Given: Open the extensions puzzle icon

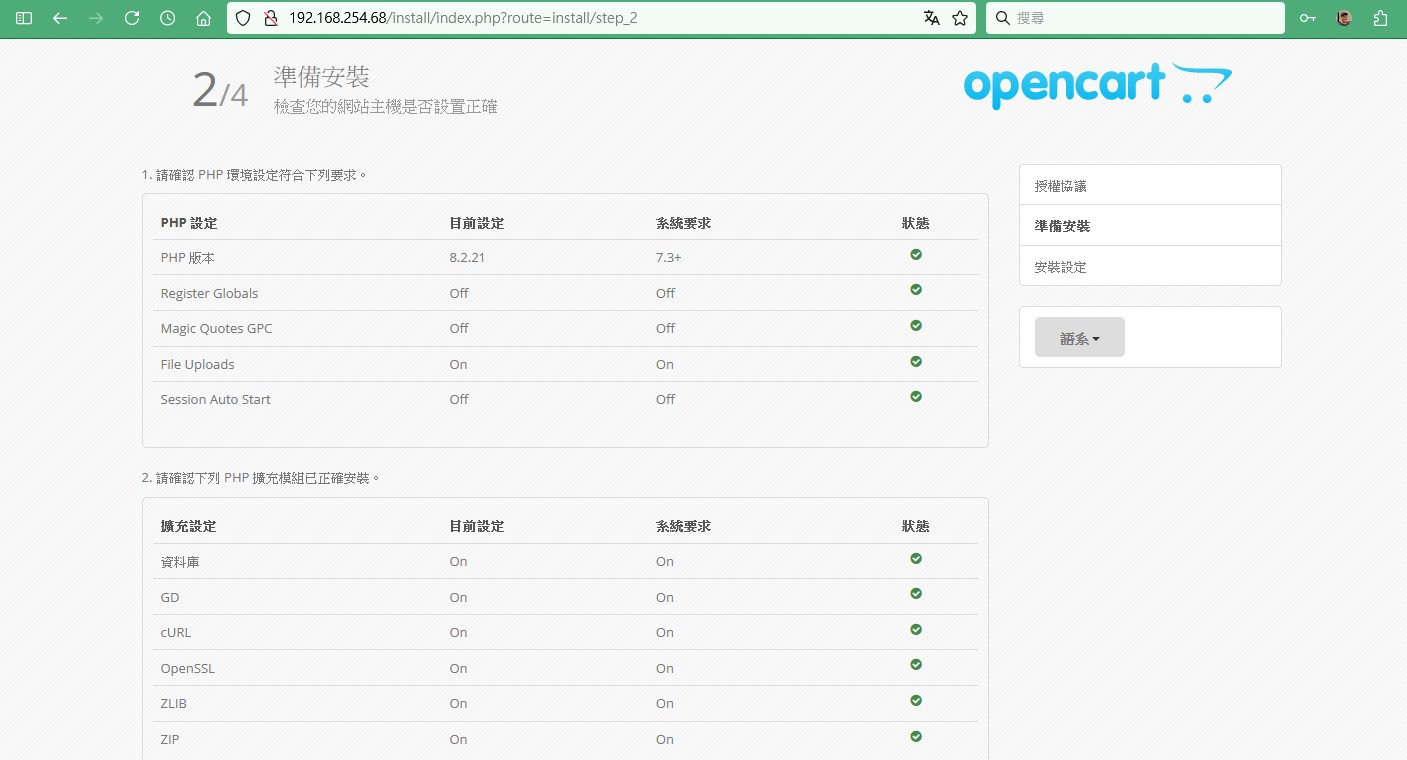Looking at the screenshot, I should pyautogui.click(x=1381, y=18).
